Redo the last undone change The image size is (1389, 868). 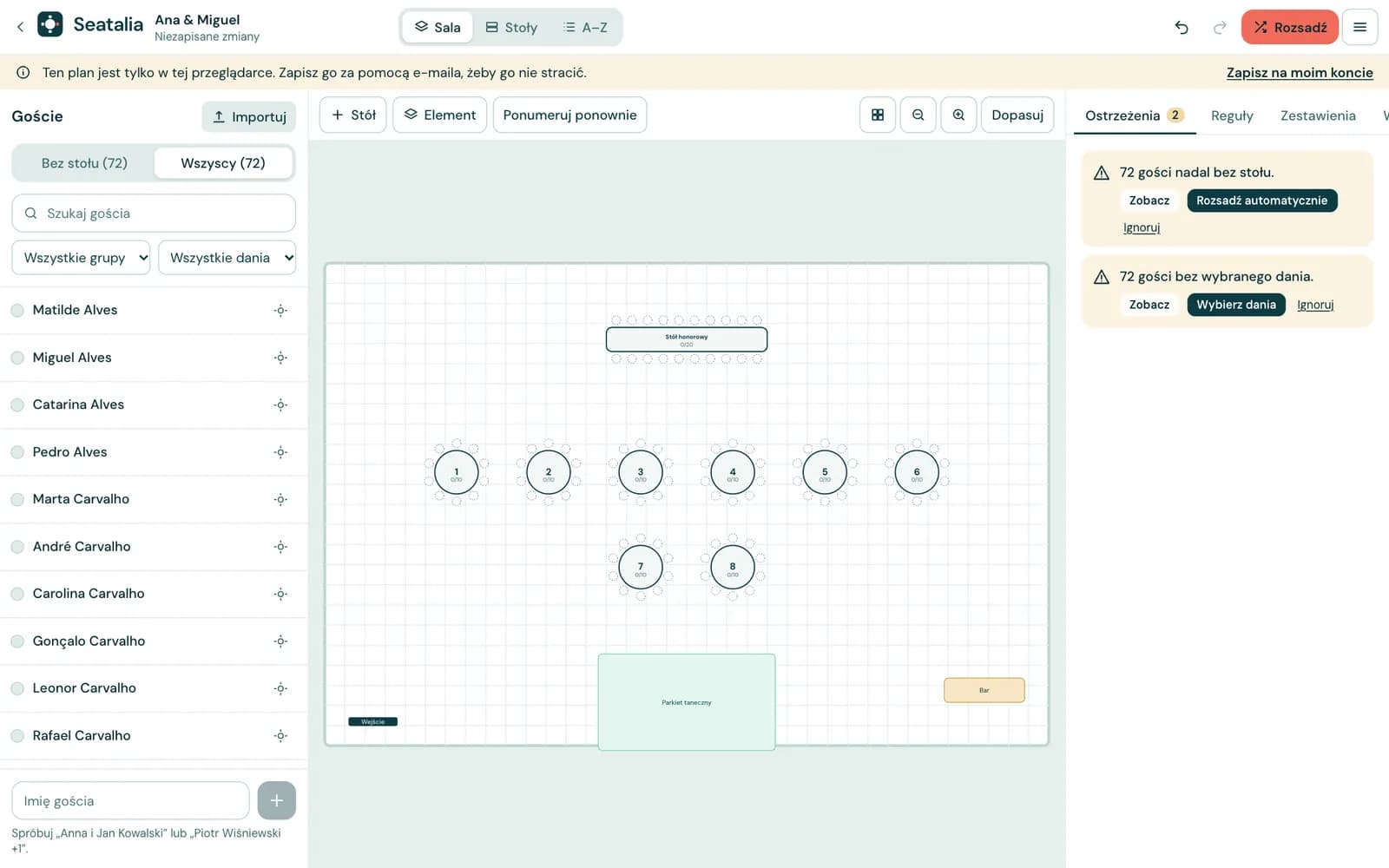coord(1220,28)
